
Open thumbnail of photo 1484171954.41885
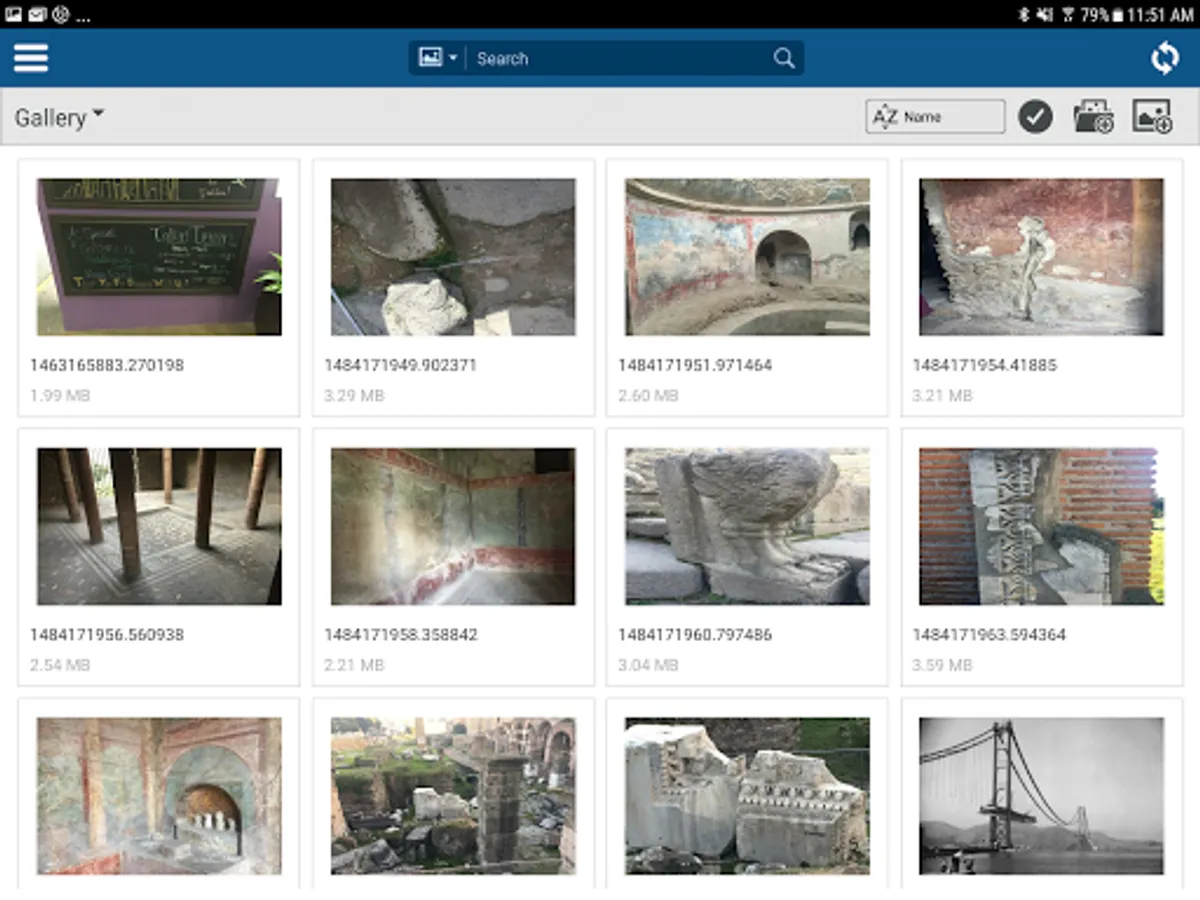pos(1041,257)
